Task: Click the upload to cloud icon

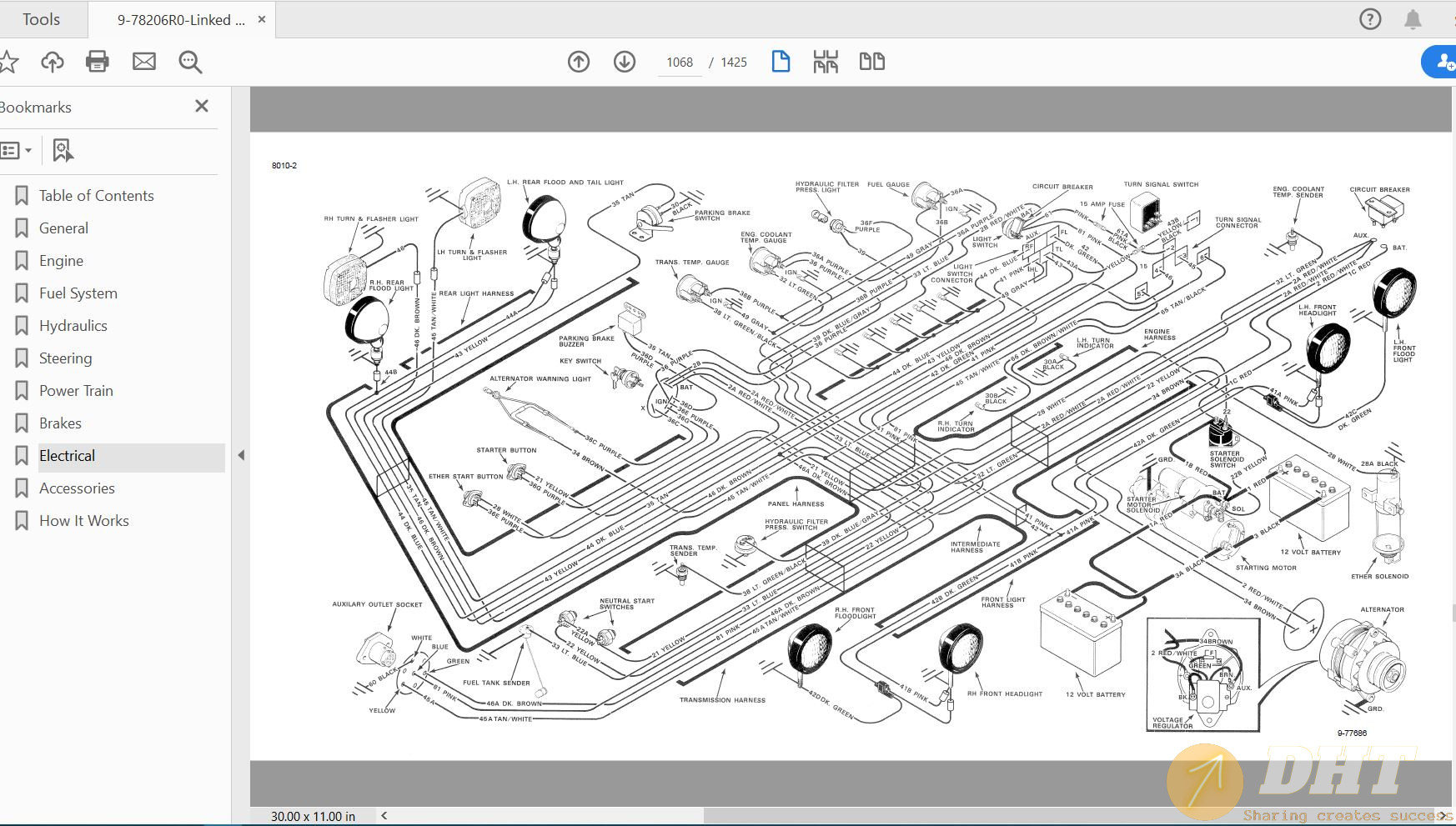Action: pos(53,62)
